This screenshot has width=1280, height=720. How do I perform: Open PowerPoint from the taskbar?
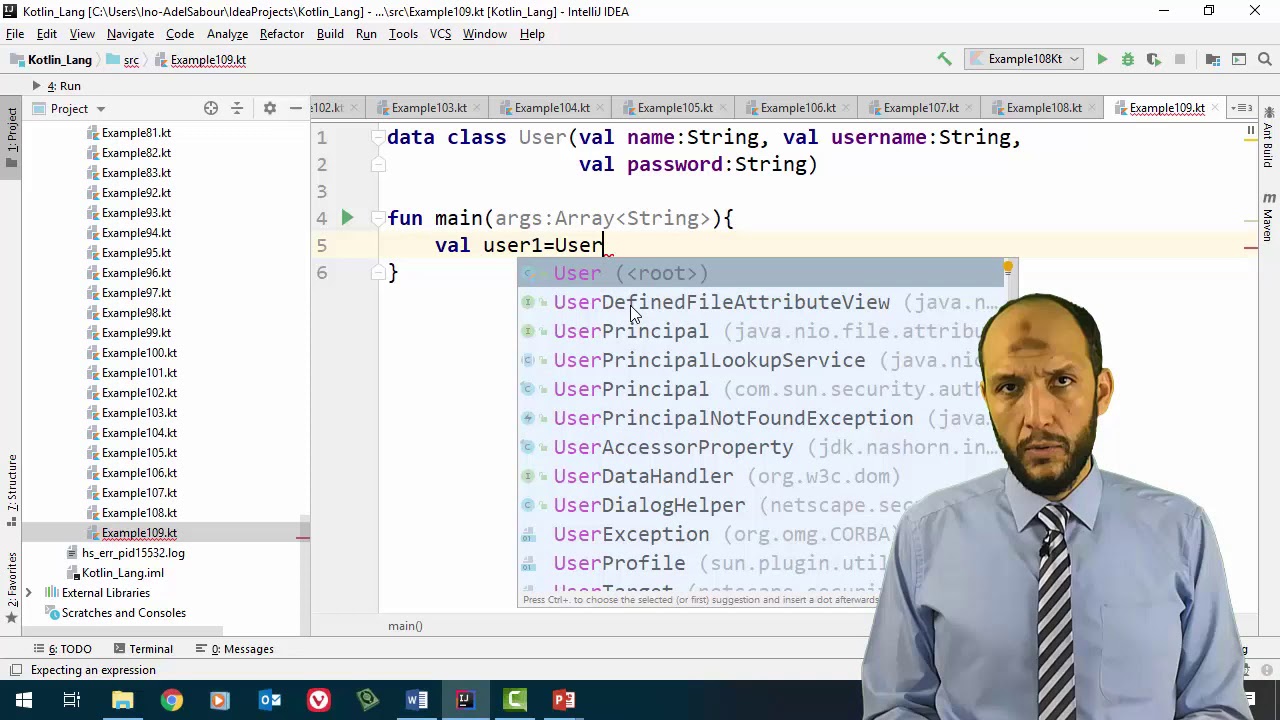click(x=564, y=700)
